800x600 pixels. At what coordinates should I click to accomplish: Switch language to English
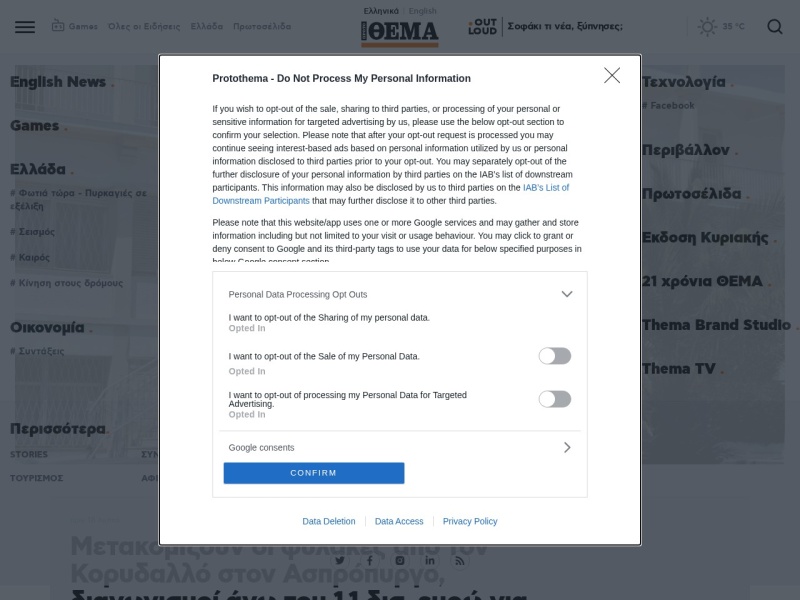422,11
